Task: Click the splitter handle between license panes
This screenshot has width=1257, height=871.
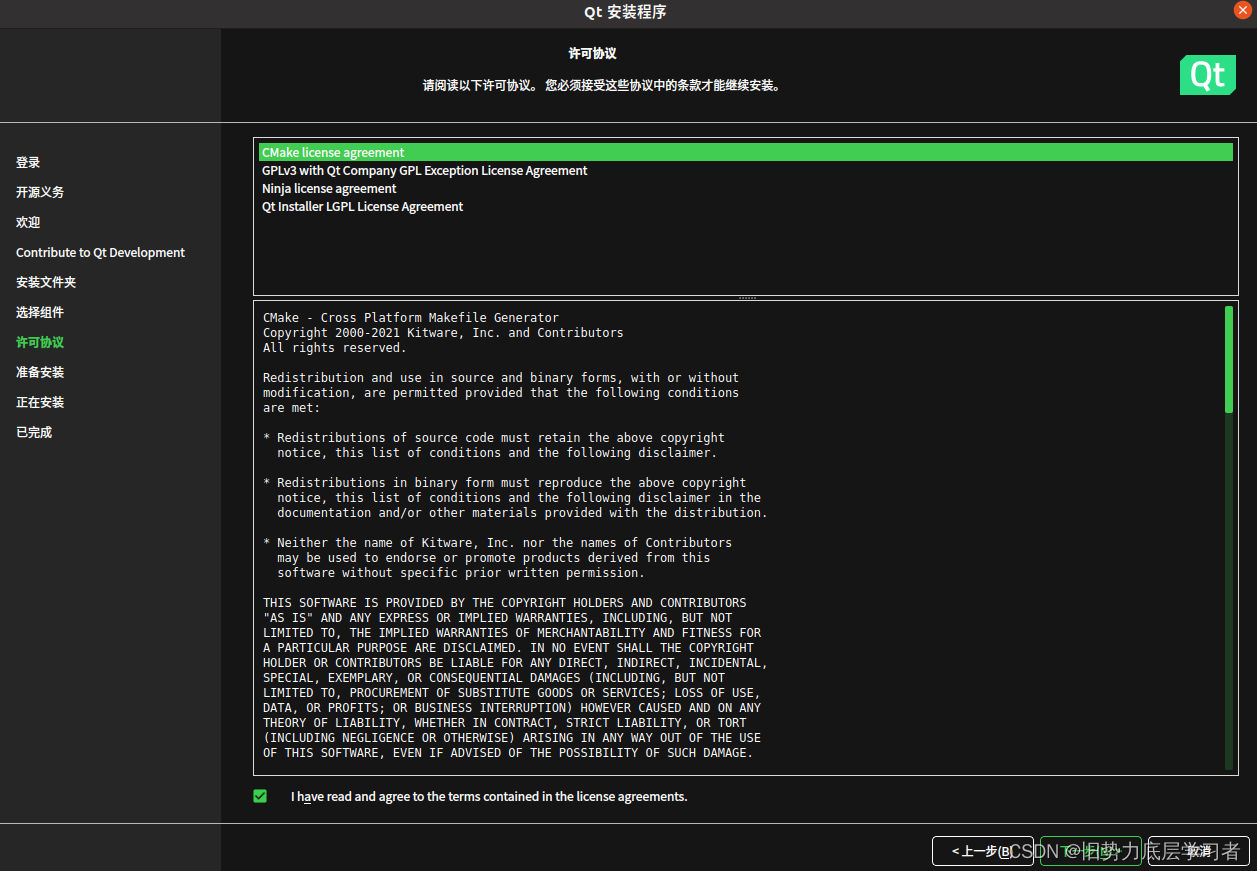Action: (x=746, y=298)
